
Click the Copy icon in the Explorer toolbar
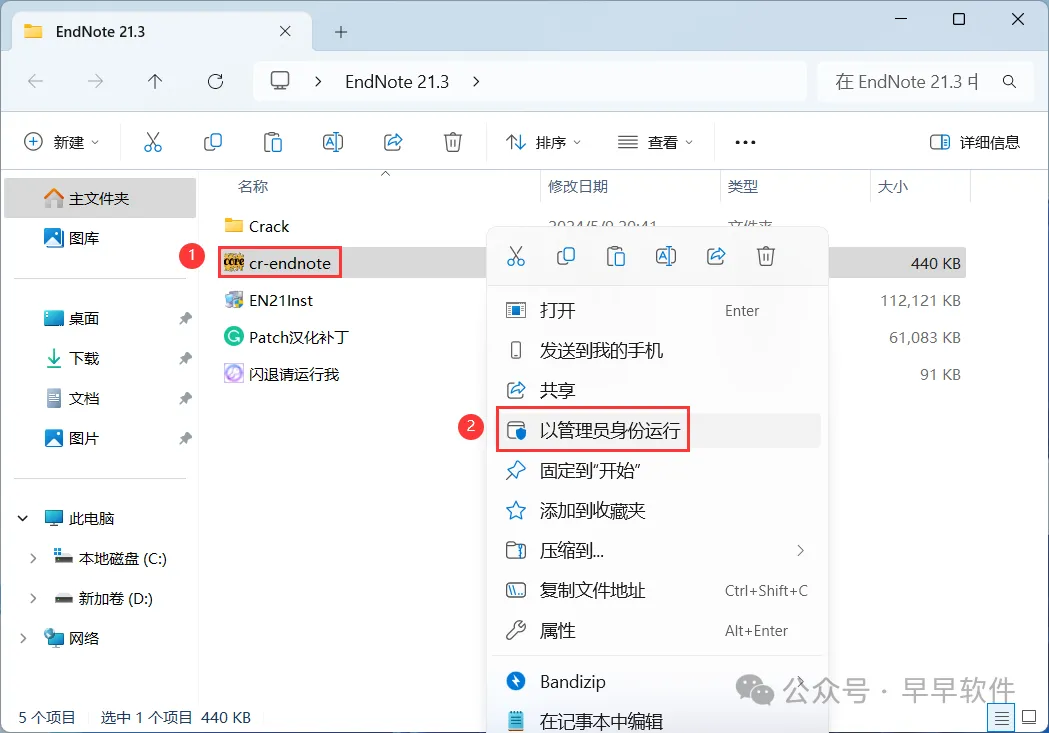(213, 142)
